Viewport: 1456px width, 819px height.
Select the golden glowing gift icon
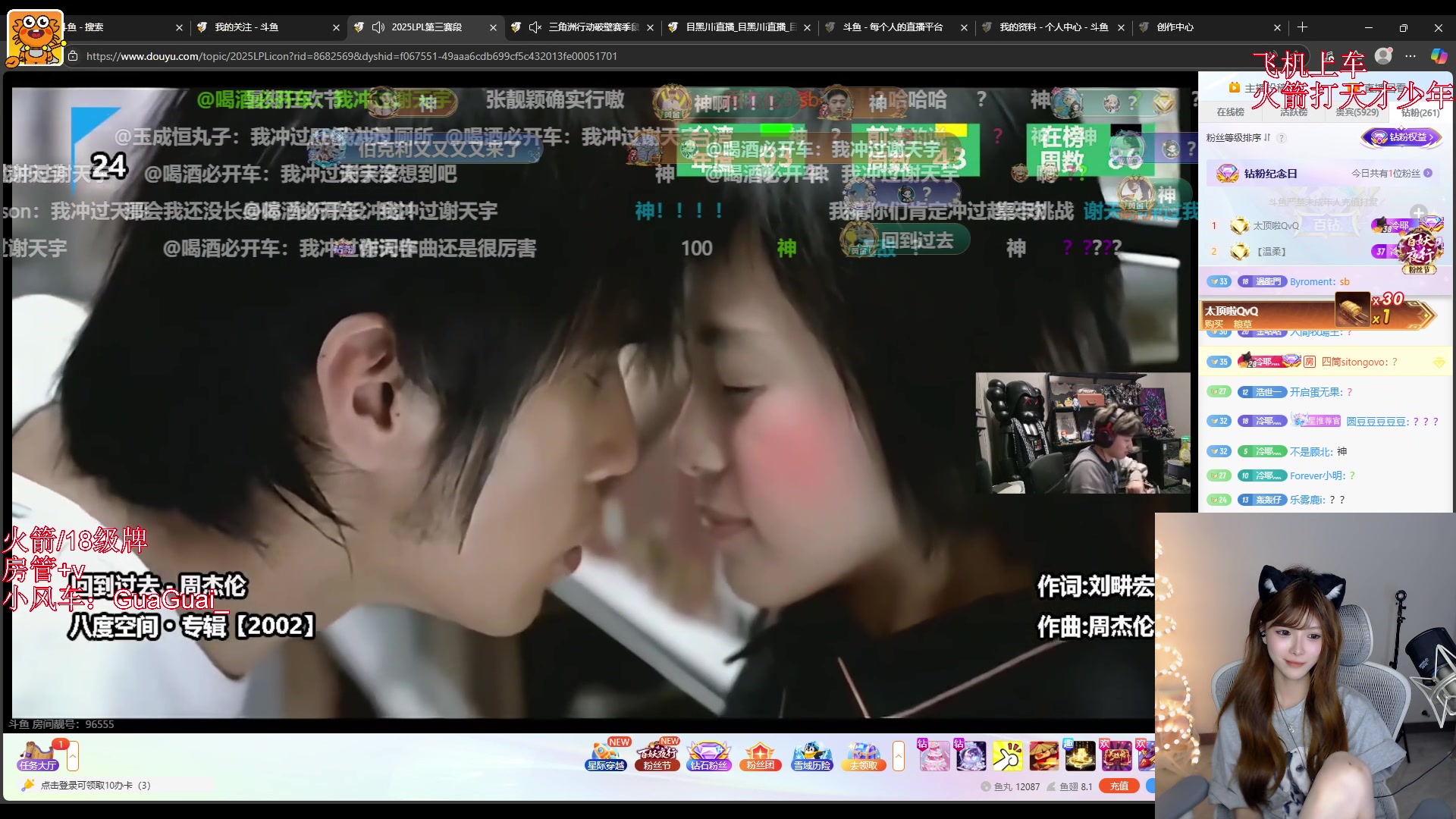tap(1080, 756)
